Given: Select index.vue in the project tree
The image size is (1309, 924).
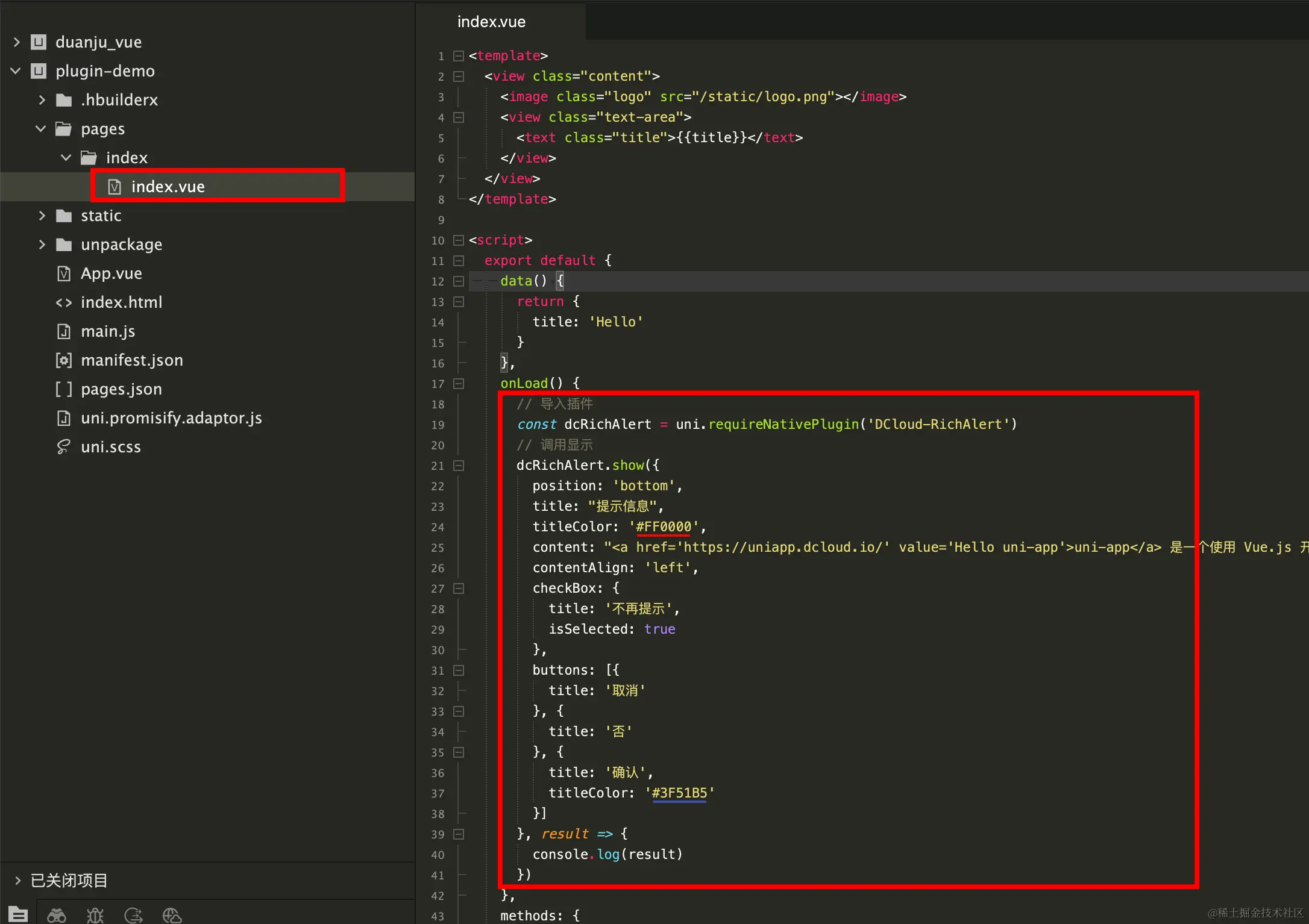Looking at the screenshot, I should pos(168,187).
